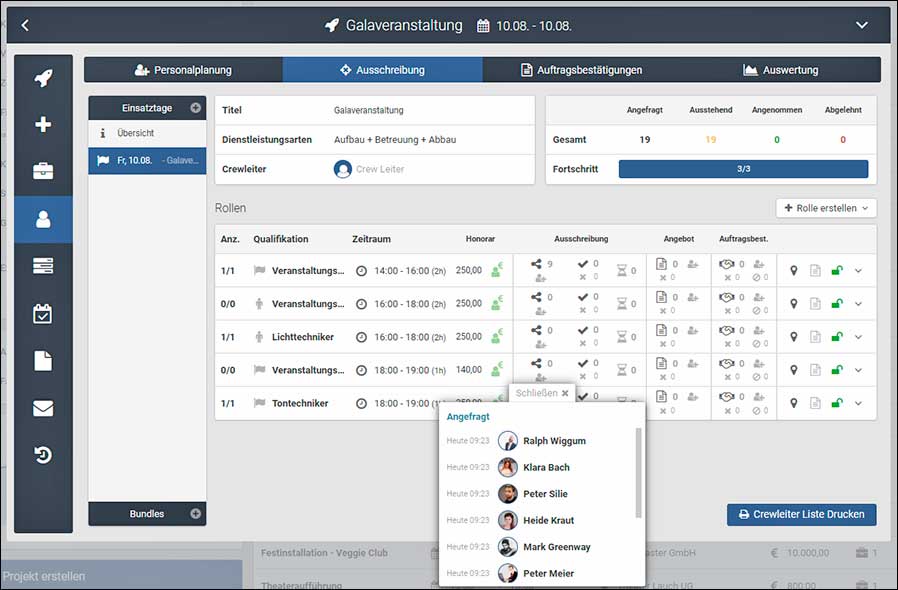This screenshot has width=898, height=590.
Task: Close the popup with the Schließen button
Action: coord(542,393)
